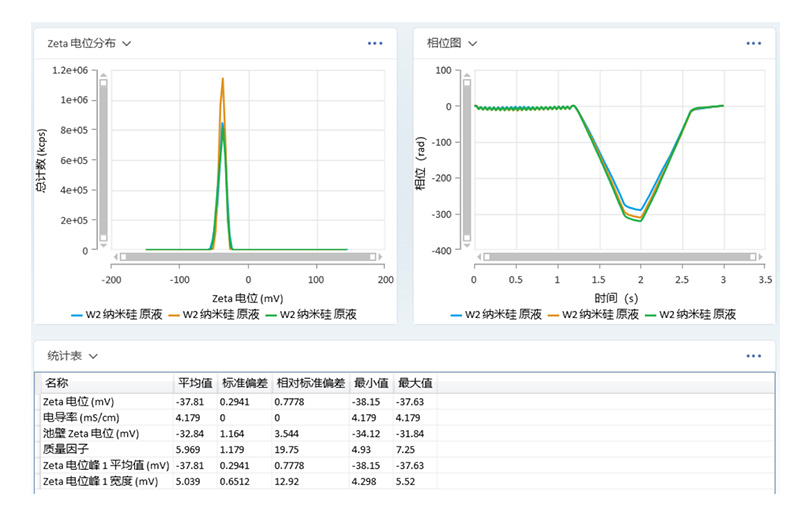The height and width of the screenshot is (523, 800).
Task: Toggle blue W2 纳米硅 原液 series in Zeta chart legend
Action: 114,314
